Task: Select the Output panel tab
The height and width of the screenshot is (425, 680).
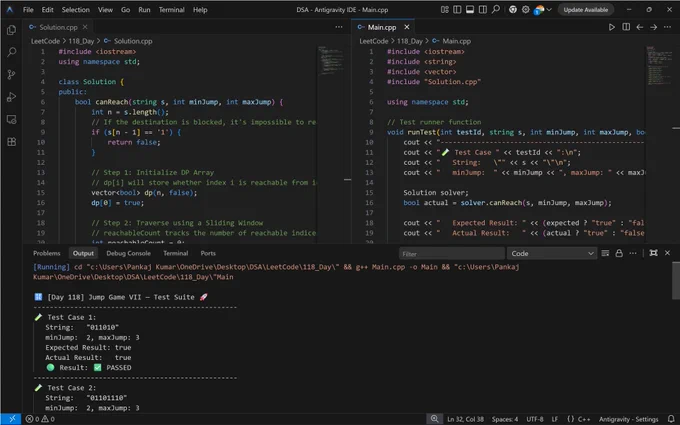Action: pos(83,253)
